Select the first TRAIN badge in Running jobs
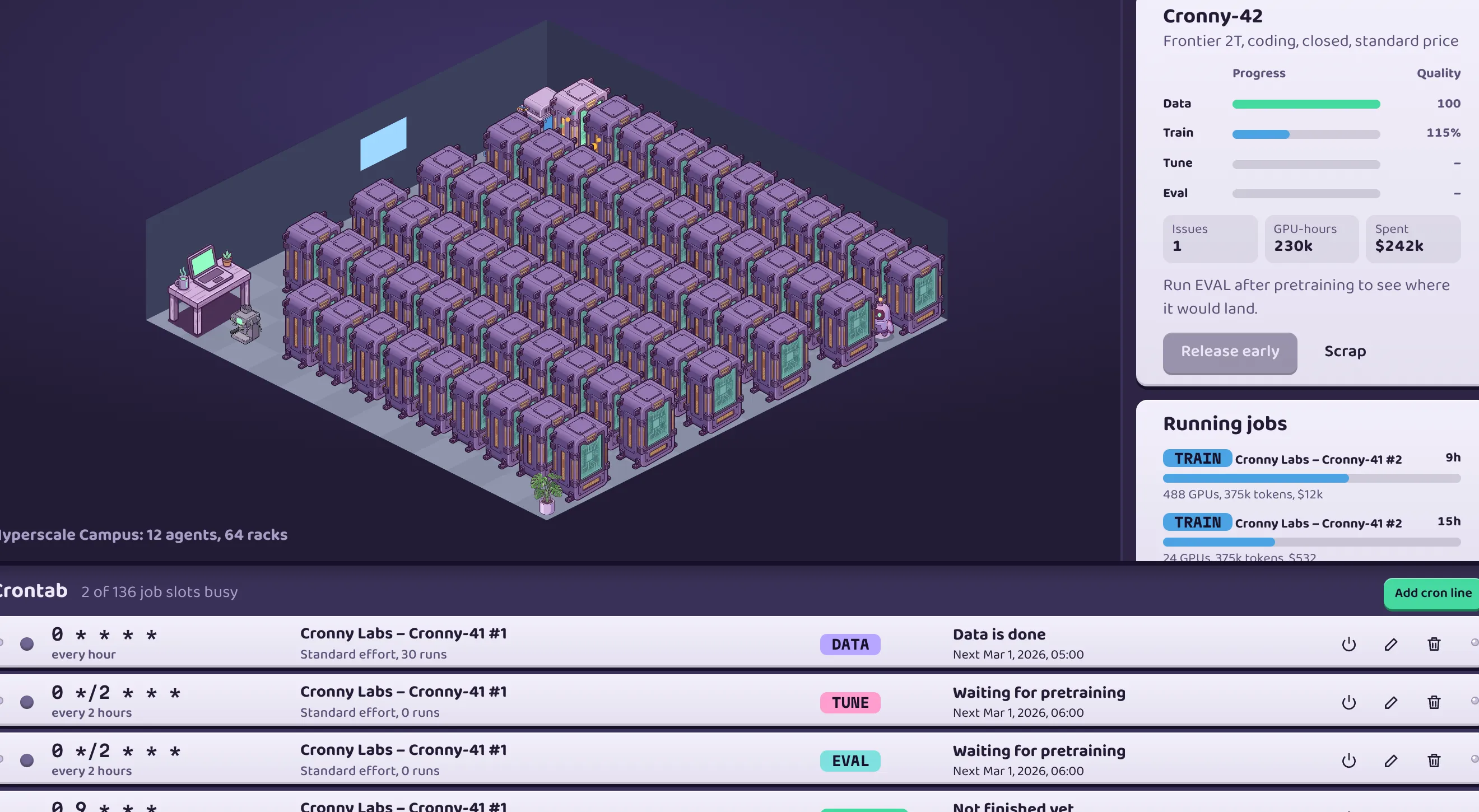This screenshot has height=812, width=1479. pos(1197,459)
